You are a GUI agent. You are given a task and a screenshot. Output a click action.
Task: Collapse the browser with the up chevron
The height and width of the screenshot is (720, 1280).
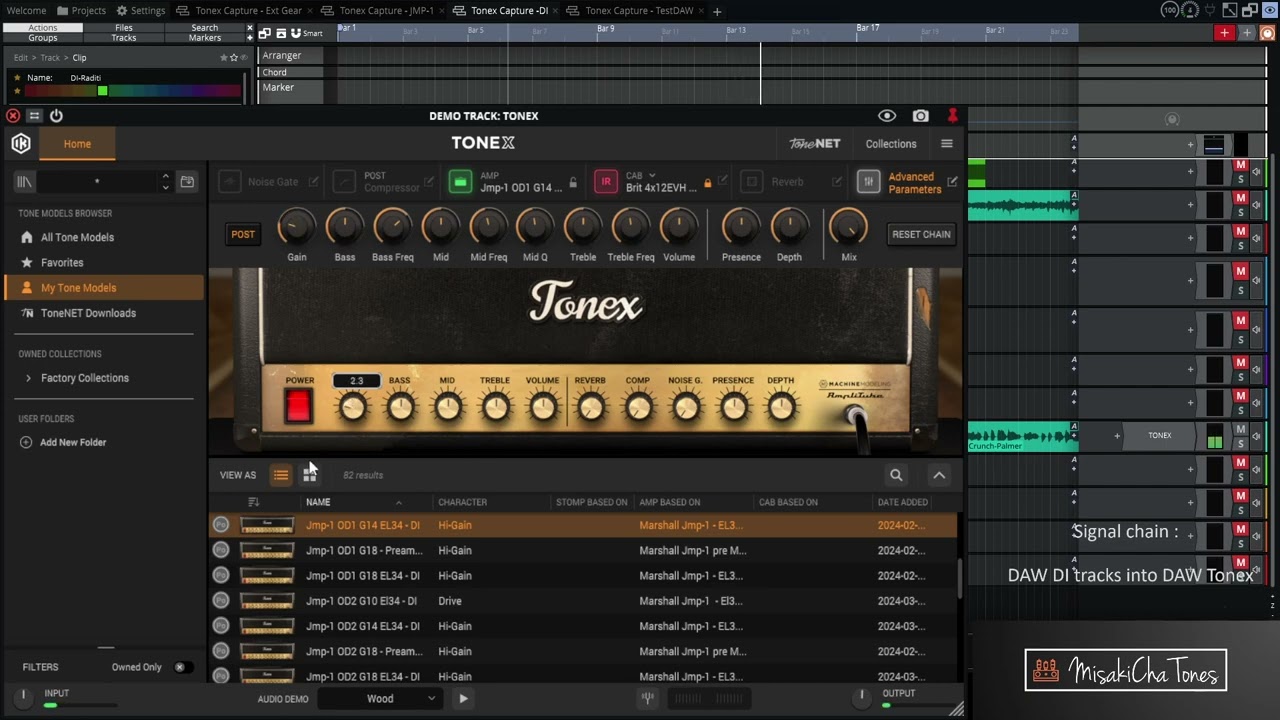[939, 475]
